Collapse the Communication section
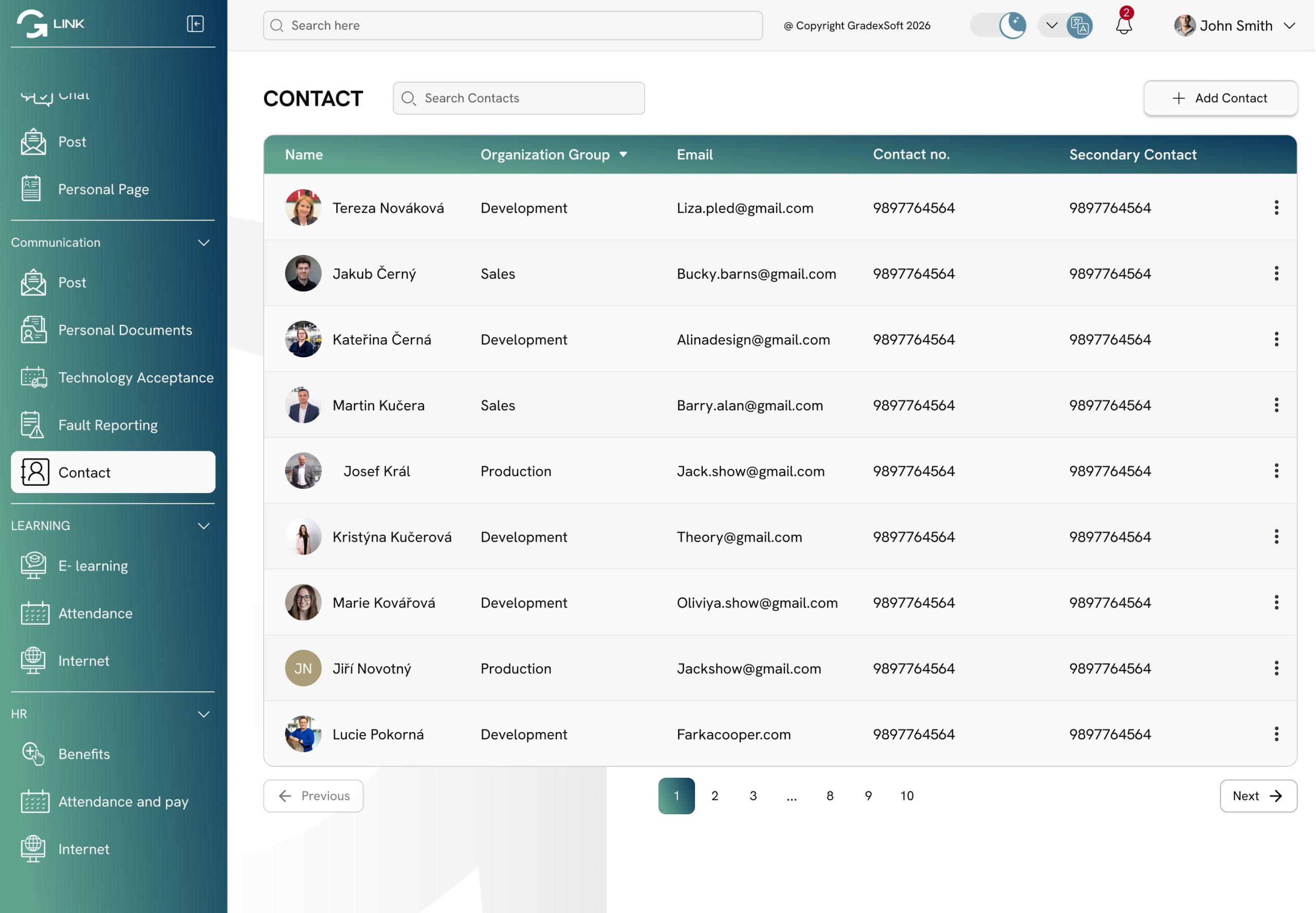 click(x=204, y=243)
